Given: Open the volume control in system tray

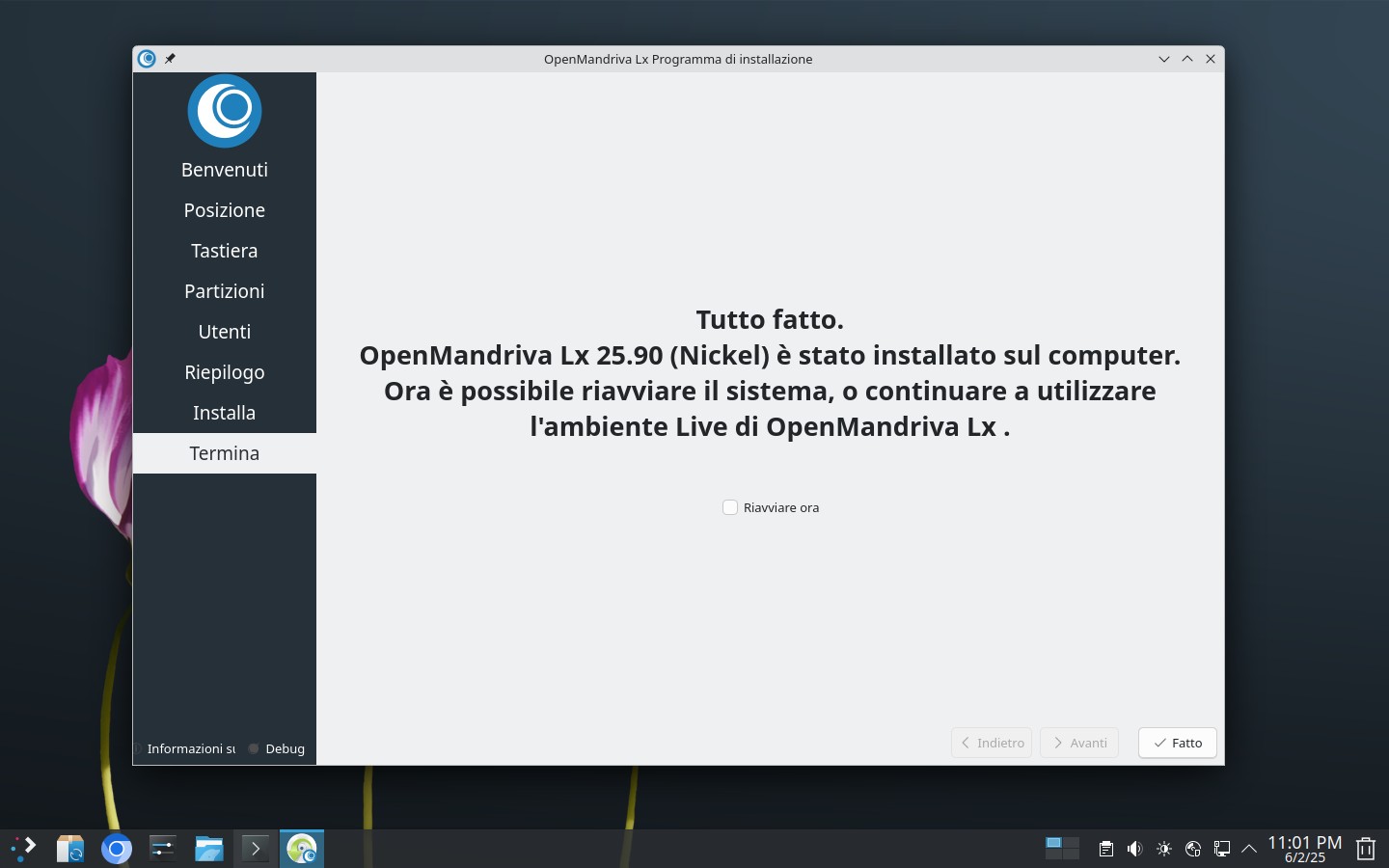Looking at the screenshot, I should tap(1134, 849).
